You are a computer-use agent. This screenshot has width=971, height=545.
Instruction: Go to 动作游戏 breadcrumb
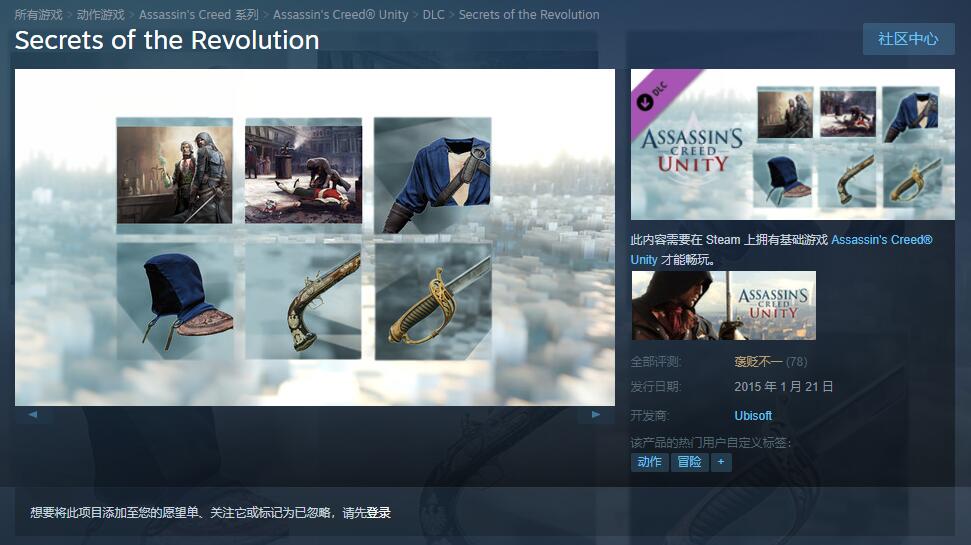[100, 14]
